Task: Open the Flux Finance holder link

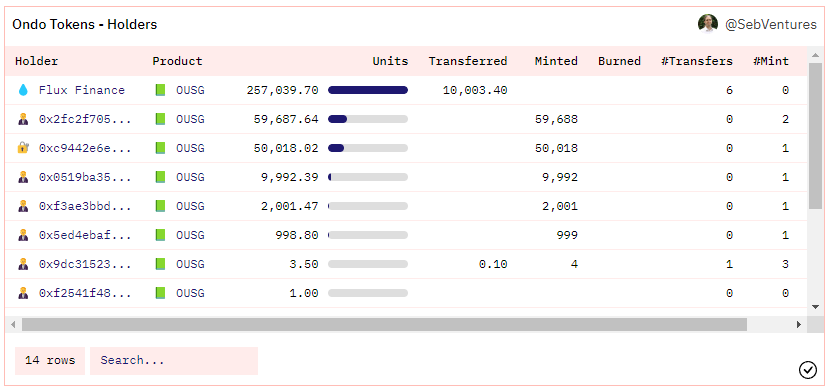Action: click(x=82, y=90)
